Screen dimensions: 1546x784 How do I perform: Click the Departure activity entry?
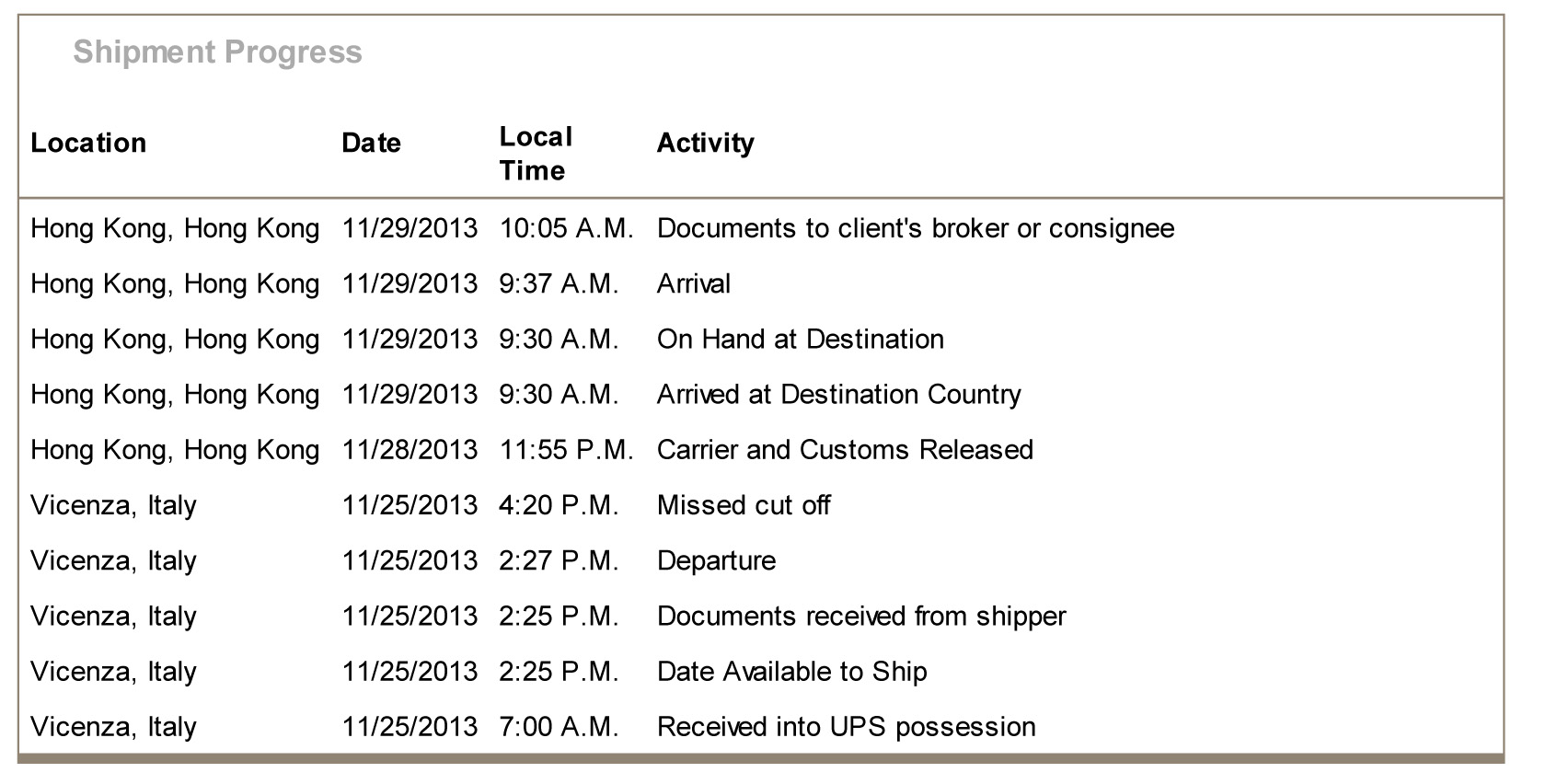coord(716,561)
